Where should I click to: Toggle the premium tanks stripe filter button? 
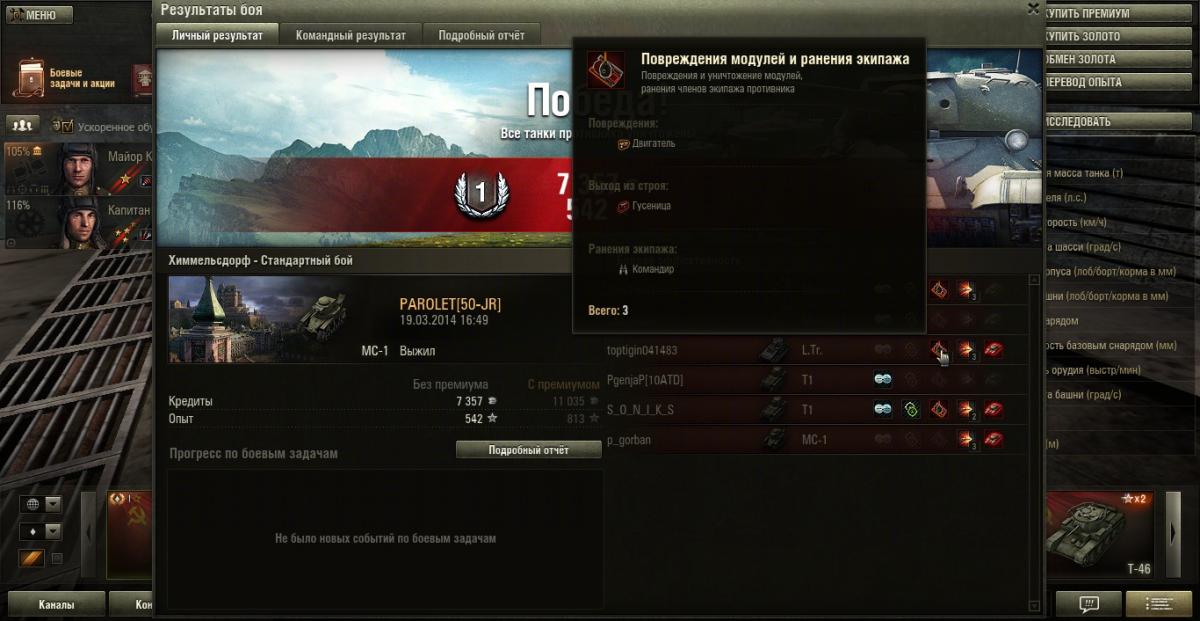pos(32,558)
